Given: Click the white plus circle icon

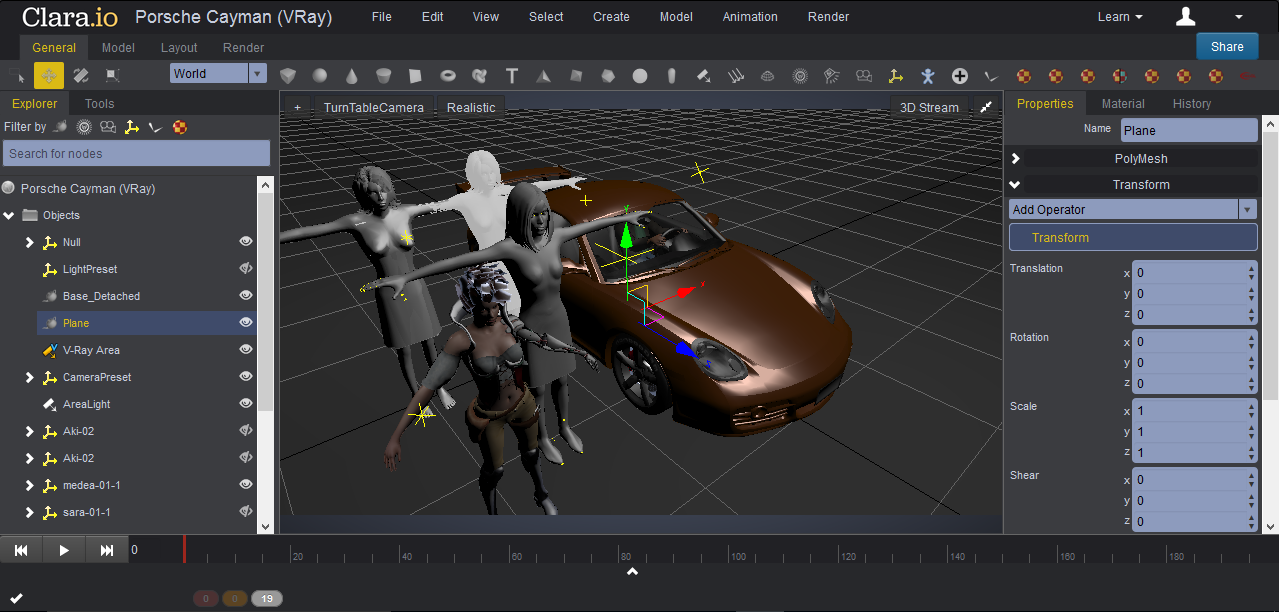Looking at the screenshot, I should click(960, 75).
